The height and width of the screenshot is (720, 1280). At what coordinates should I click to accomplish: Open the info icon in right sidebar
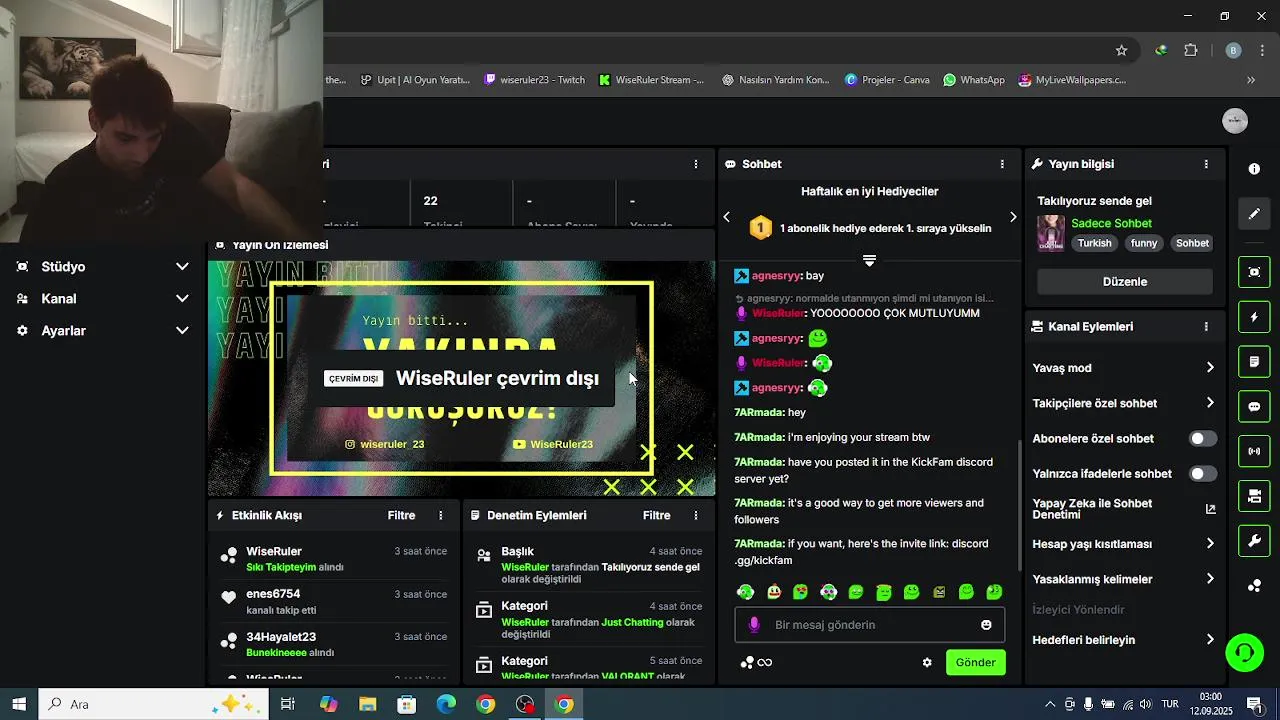click(x=1254, y=169)
